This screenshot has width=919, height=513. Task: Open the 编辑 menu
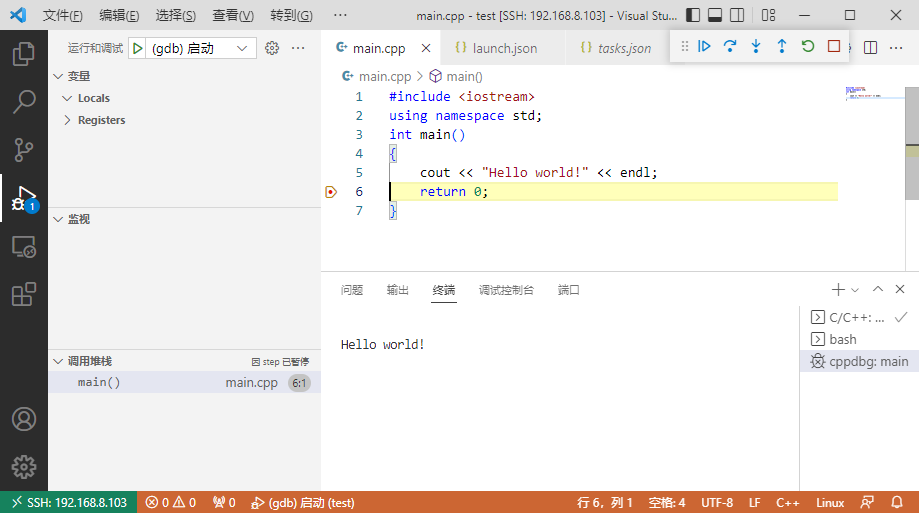(x=119, y=15)
